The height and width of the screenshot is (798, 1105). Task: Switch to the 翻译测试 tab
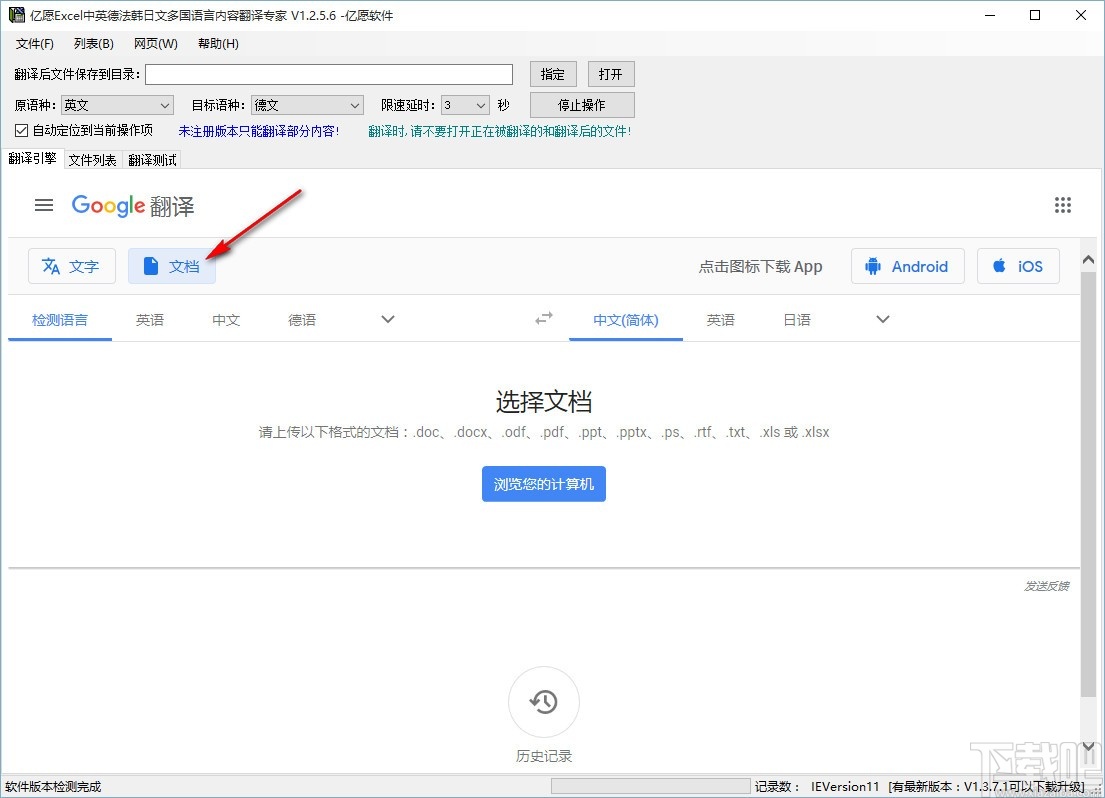pos(152,159)
